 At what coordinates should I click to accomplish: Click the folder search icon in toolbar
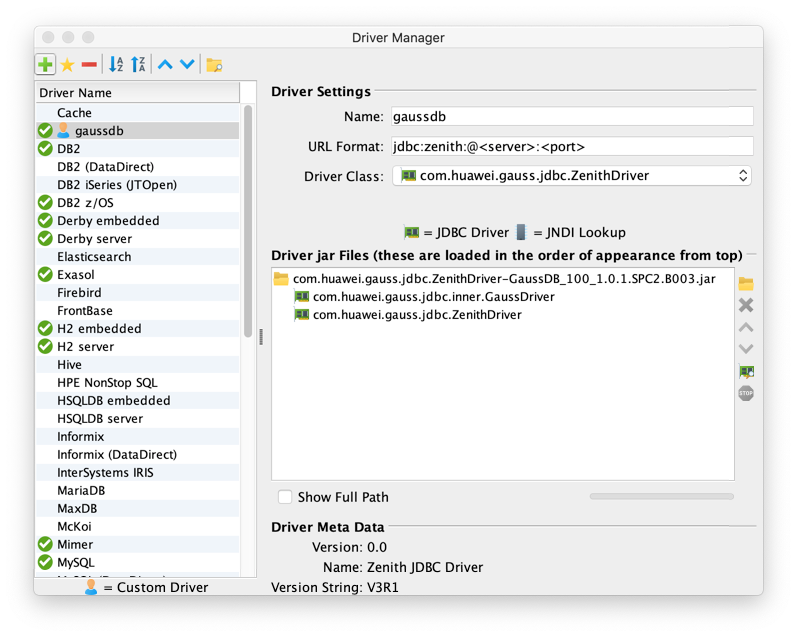point(214,65)
